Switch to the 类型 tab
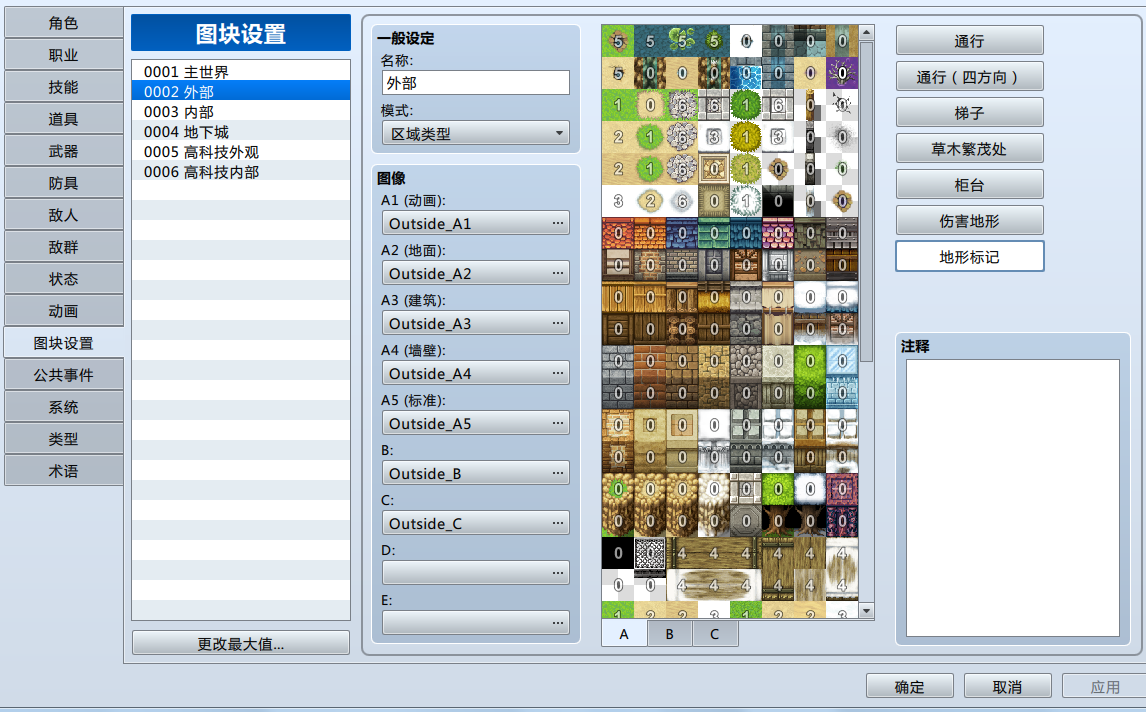Image resolution: width=1146 pixels, height=712 pixels. tap(64, 439)
